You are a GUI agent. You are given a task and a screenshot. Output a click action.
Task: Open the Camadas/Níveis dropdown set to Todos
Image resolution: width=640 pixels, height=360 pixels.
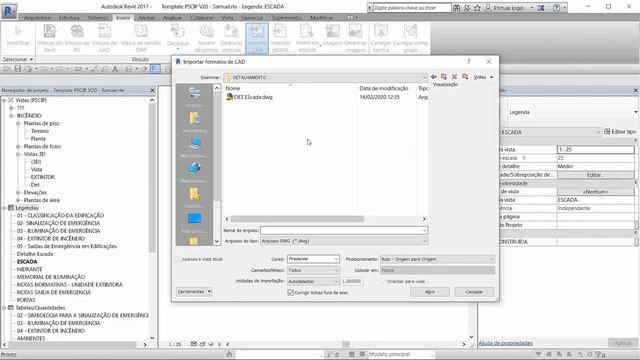coord(313,270)
